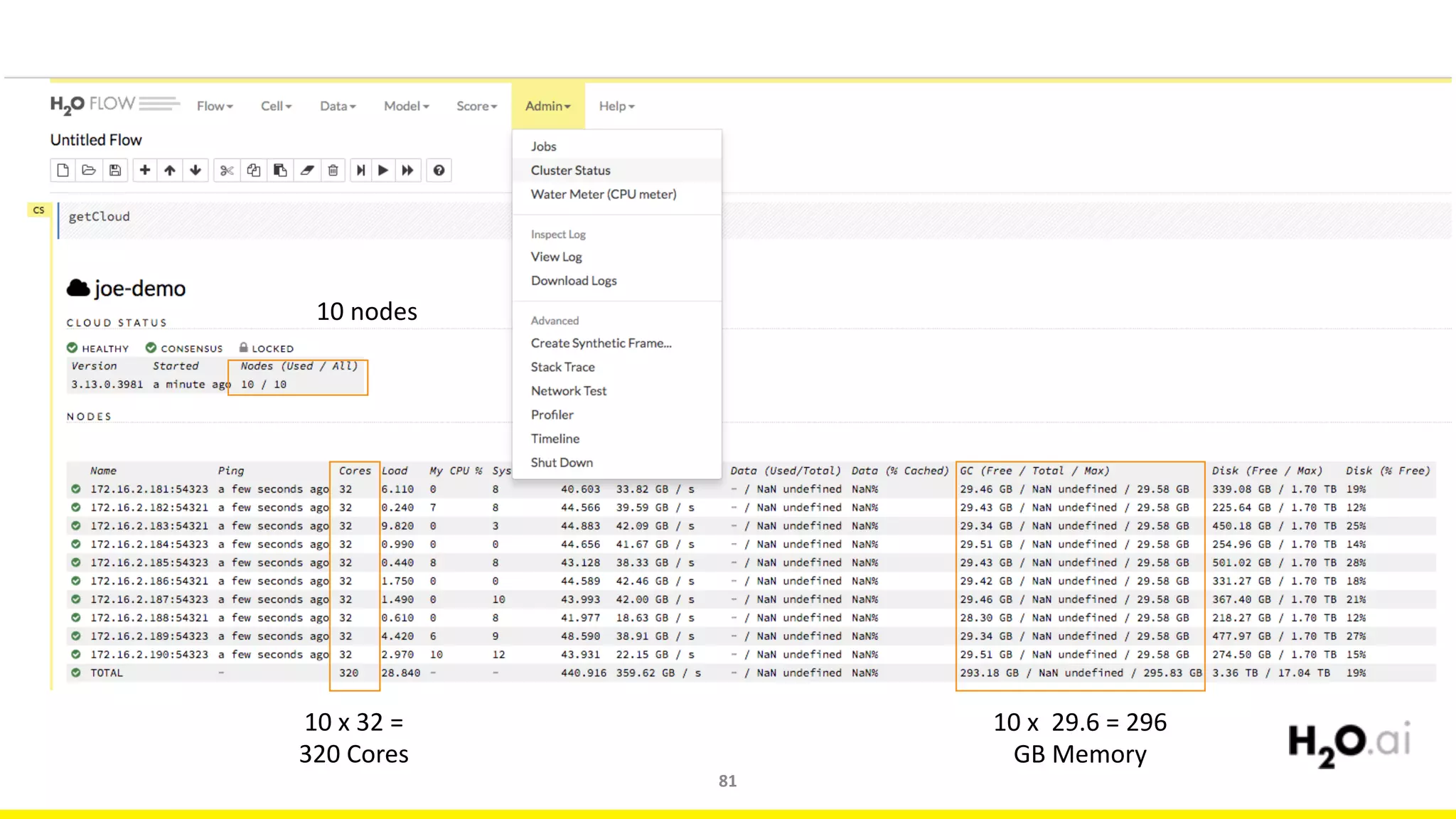
Task: Click node name 172.16.2.184:54323
Action: point(149,545)
